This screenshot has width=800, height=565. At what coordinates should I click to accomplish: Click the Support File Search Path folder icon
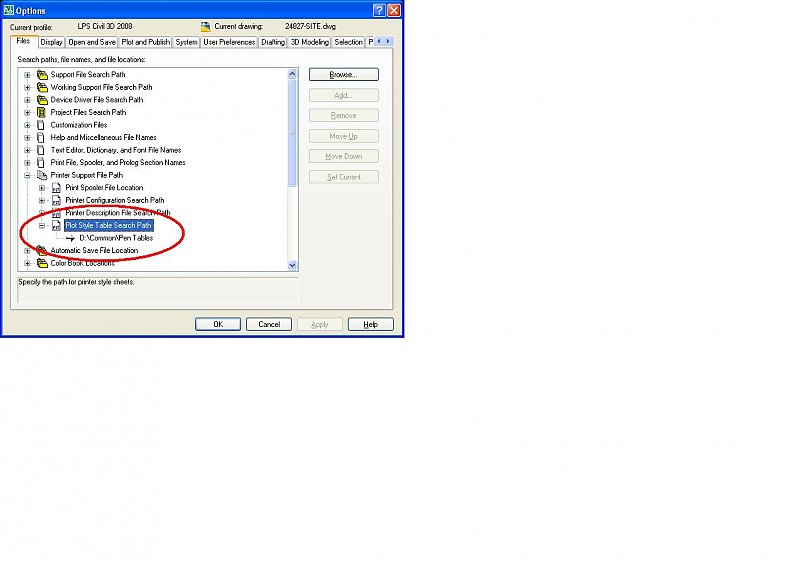click(42, 75)
